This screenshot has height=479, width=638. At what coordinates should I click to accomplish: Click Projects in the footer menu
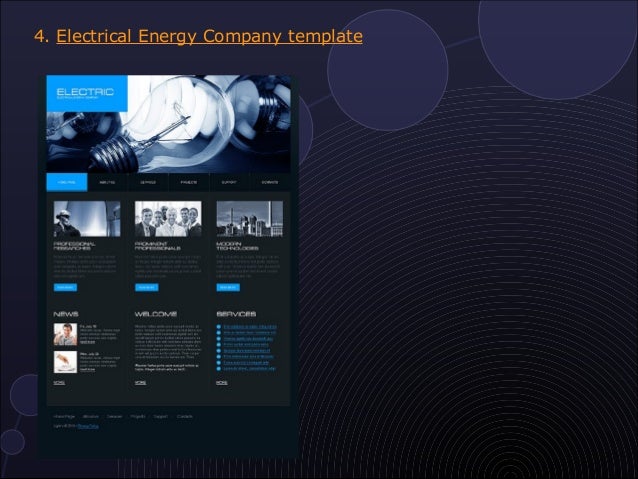tap(138, 416)
